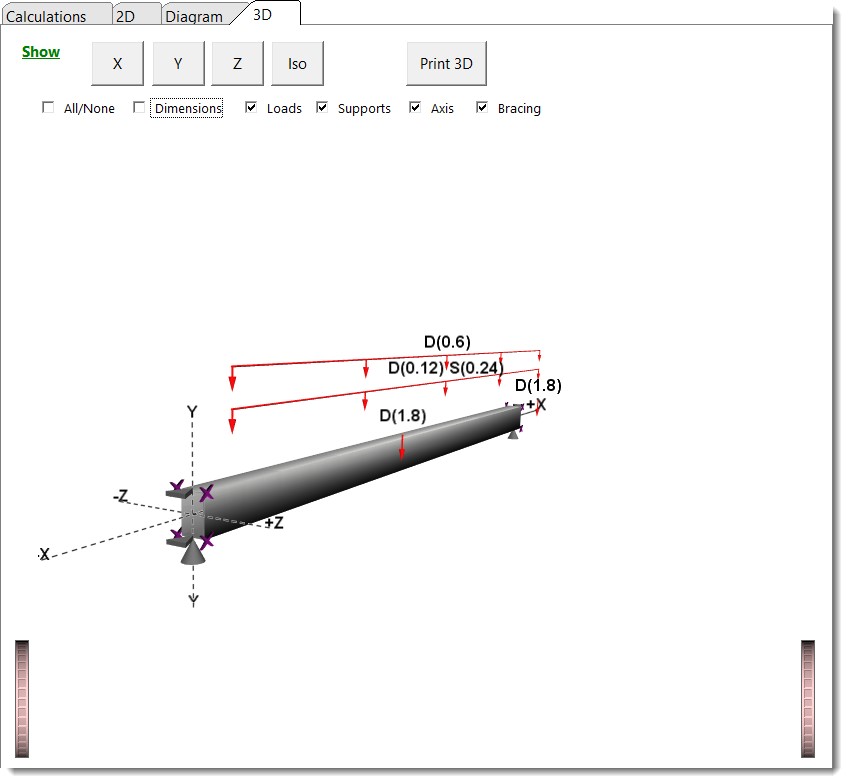Enable the Dimensions checkbox
Image resolution: width=848 pixels, height=783 pixels.
(139, 107)
